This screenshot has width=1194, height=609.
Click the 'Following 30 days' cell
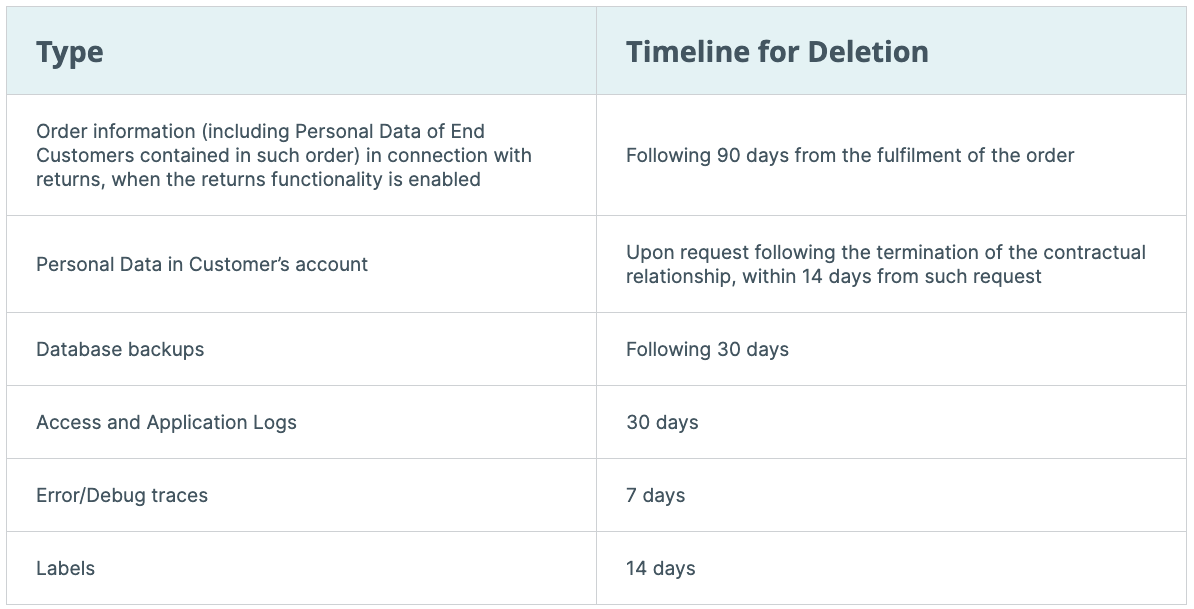707,349
